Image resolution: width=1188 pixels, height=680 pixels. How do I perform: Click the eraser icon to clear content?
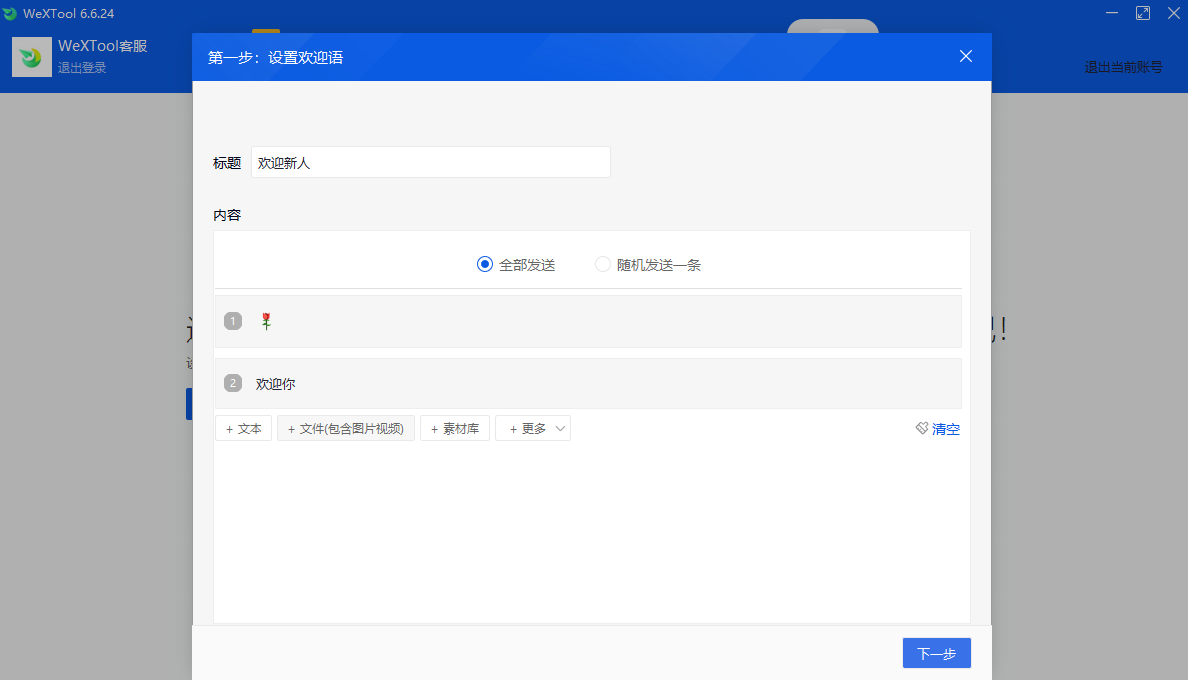point(922,428)
